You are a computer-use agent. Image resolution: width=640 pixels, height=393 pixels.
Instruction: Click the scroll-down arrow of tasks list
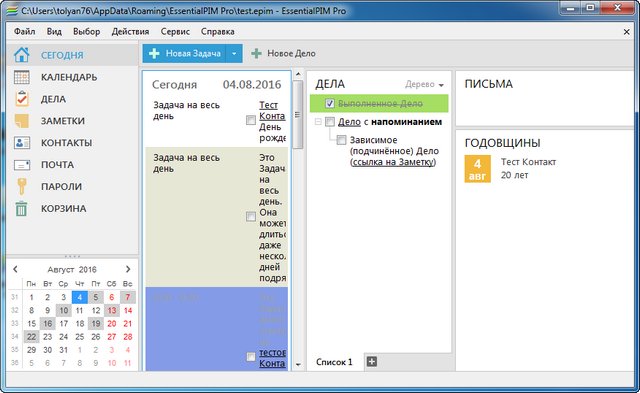click(298, 364)
